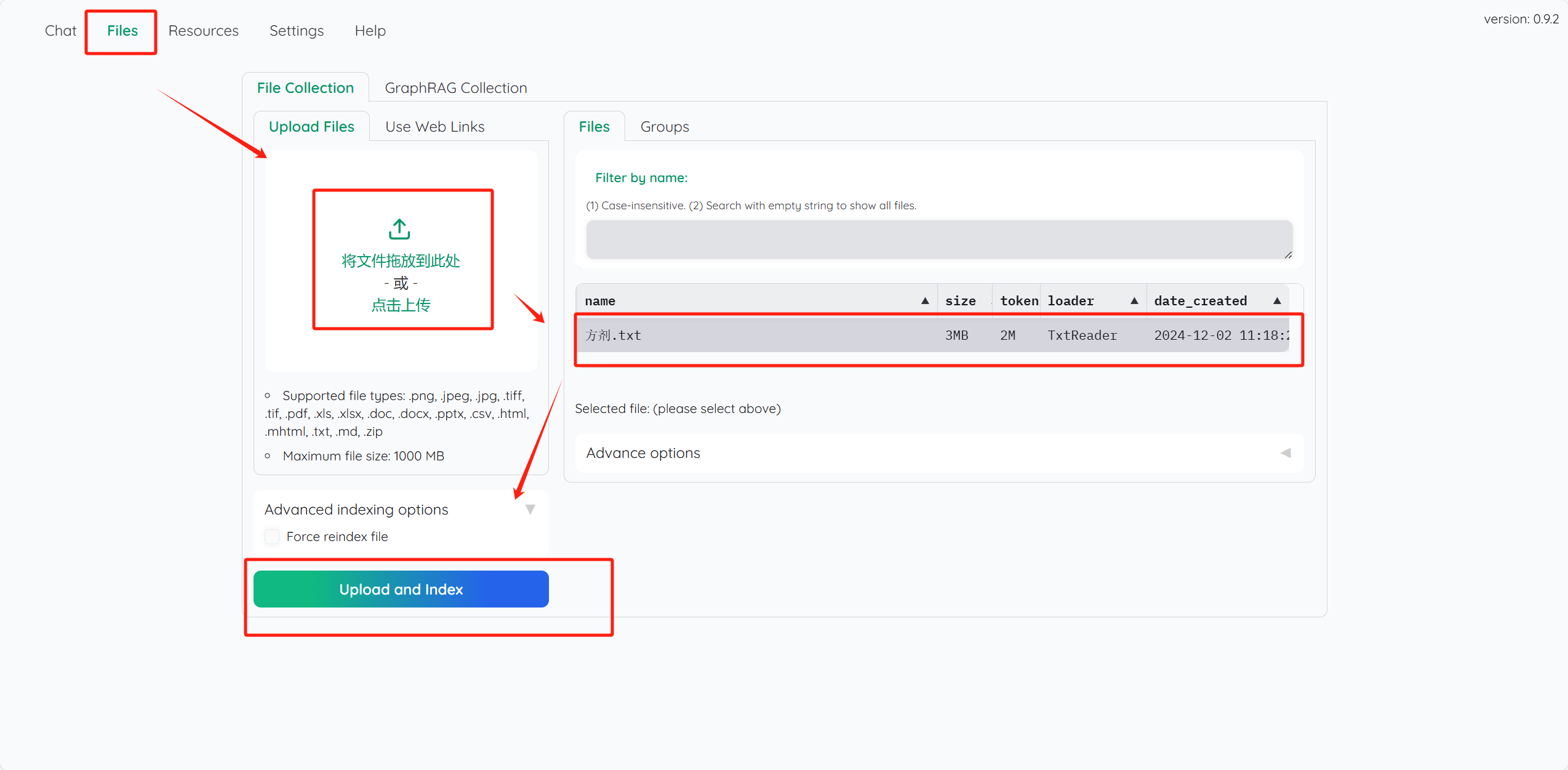Switch to the Resources tab

(203, 31)
